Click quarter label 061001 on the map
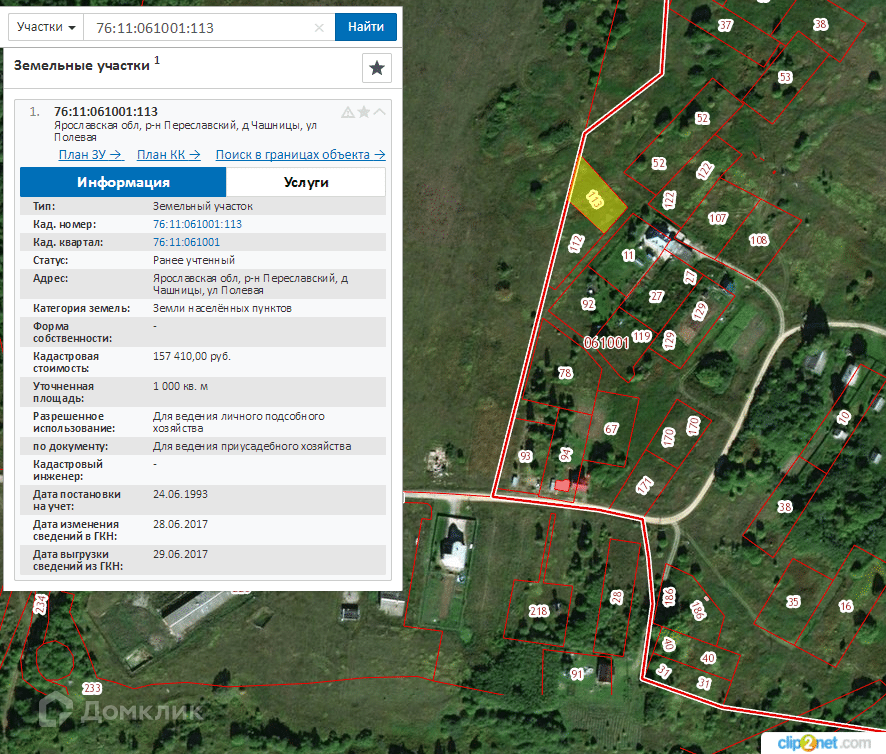Screen dimensions: 886x754 click(x=606, y=343)
